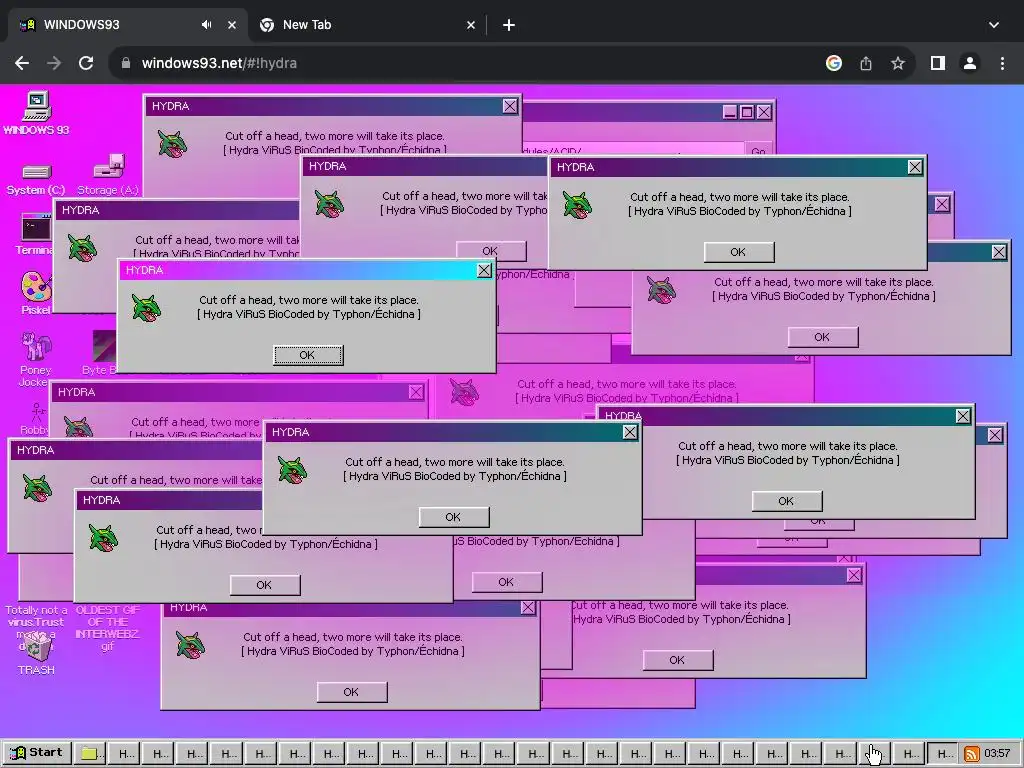Open the Storage (A:) floppy icon
1024x768 pixels.
click(x=108, y=175)
